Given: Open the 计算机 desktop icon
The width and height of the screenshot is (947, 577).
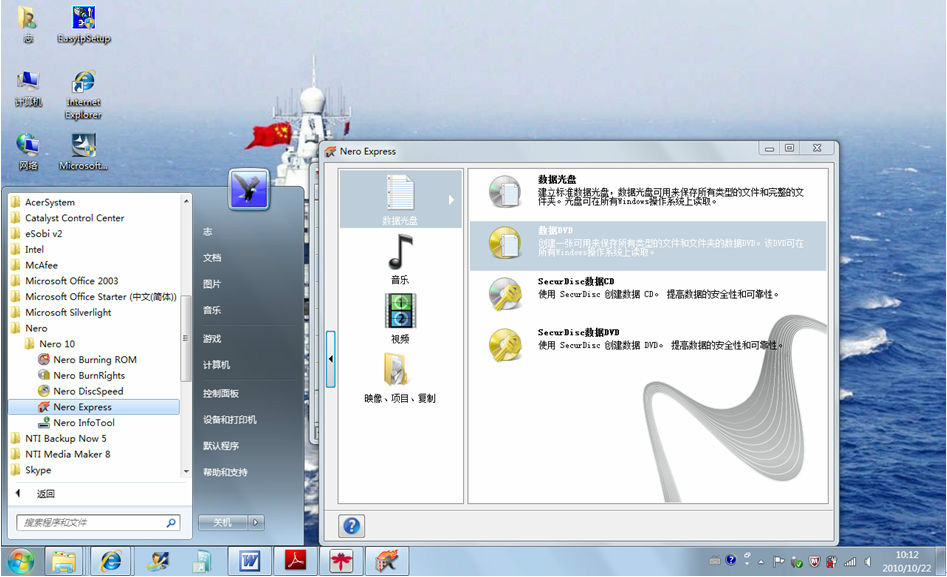Looking at the screenshot, I should pos(28,89).
